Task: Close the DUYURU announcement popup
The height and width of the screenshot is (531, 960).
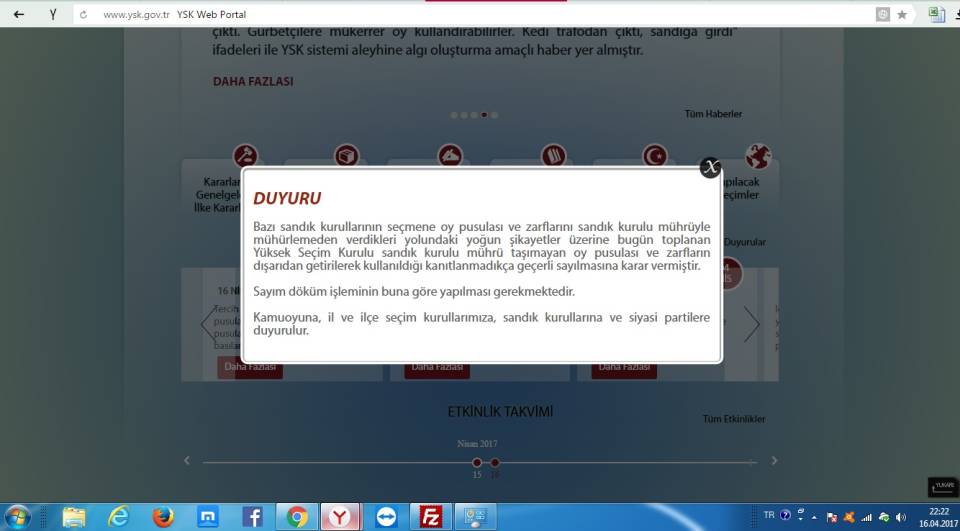Action: tap(710, 168)
